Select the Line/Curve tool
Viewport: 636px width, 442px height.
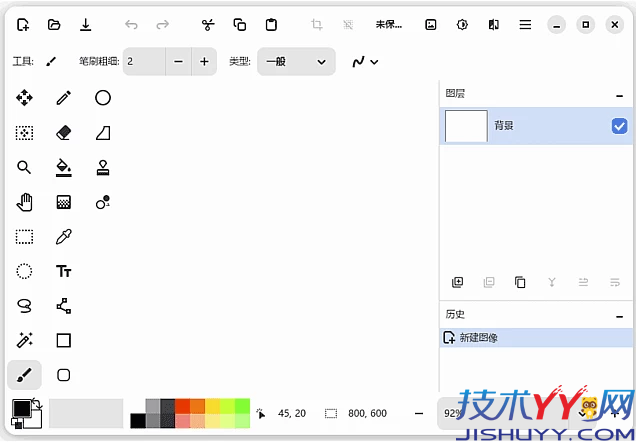coord(64,306)
